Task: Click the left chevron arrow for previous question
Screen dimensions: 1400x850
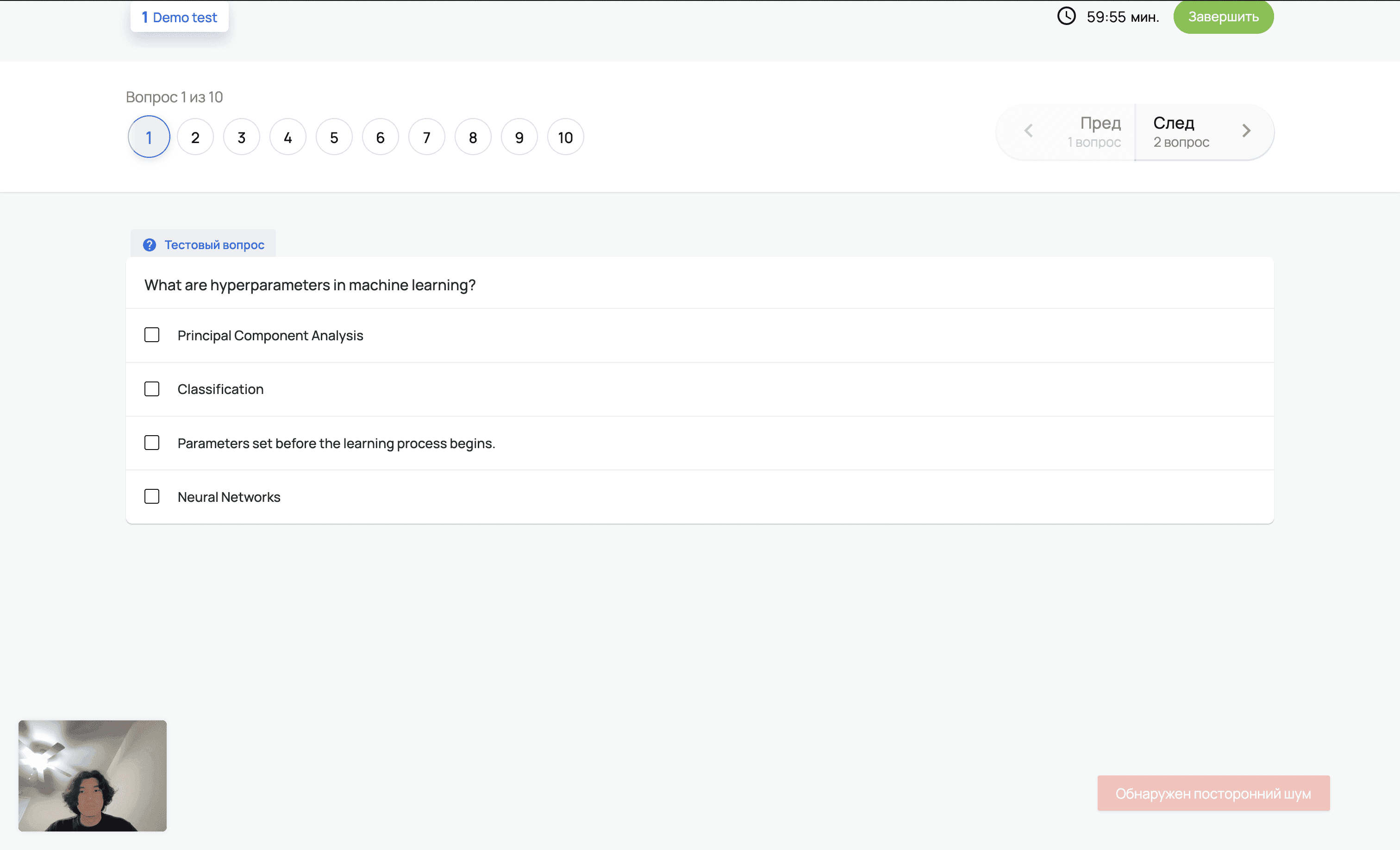Action: pyautogui.click(x=1028, y=131)
